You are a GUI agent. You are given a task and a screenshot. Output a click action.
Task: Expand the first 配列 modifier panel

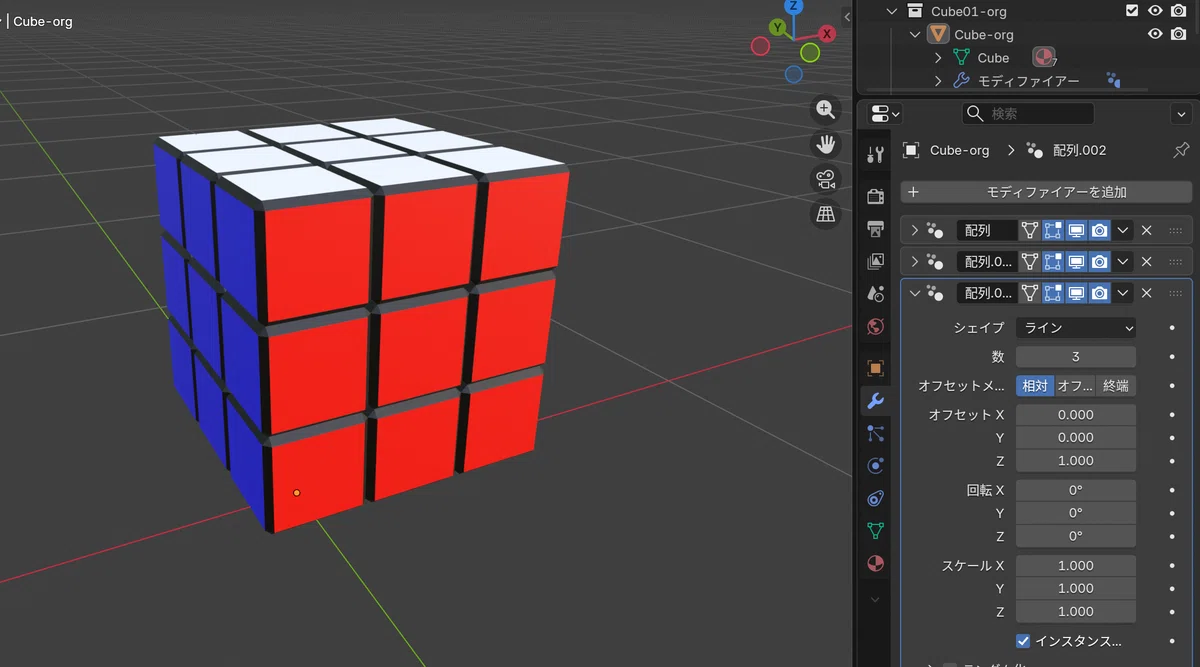pyautogui.click(x=914, y=230)
